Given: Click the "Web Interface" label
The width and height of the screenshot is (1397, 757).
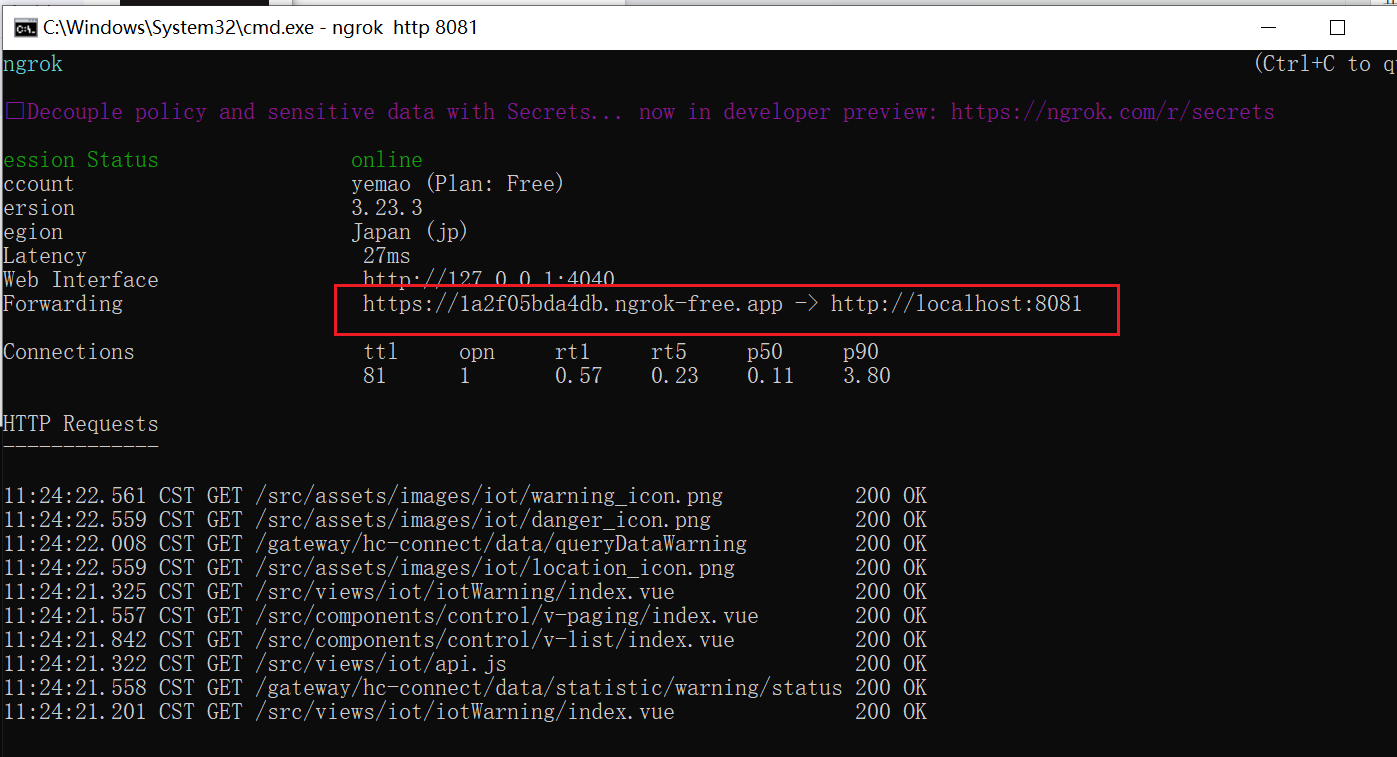Looking at the screenshot, I should tap(80, 280).
